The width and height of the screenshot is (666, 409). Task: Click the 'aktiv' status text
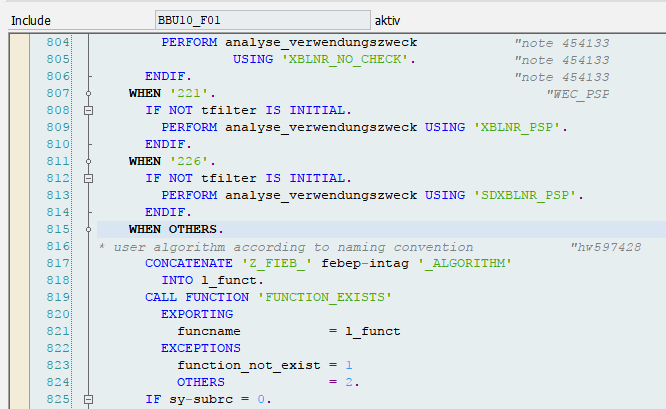coord(388,20)
